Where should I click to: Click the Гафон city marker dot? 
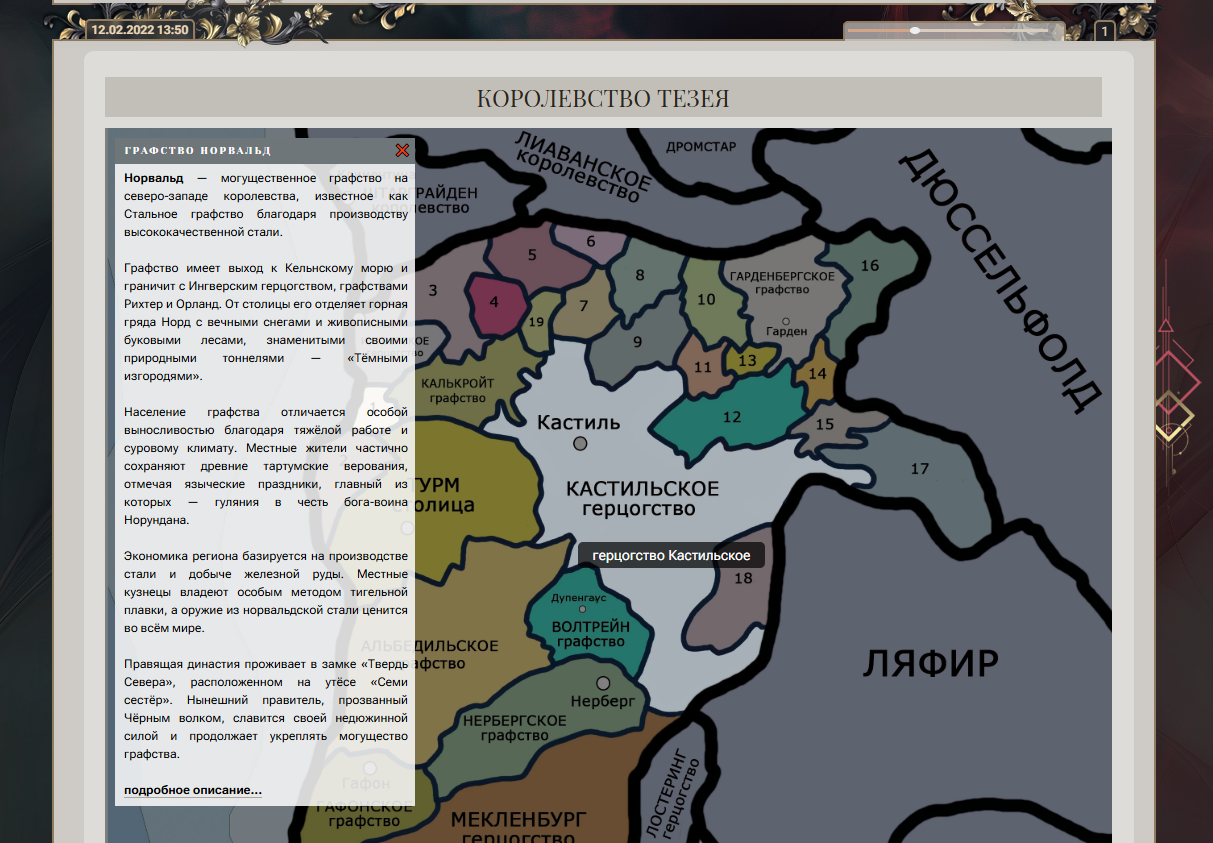point(370,768)
